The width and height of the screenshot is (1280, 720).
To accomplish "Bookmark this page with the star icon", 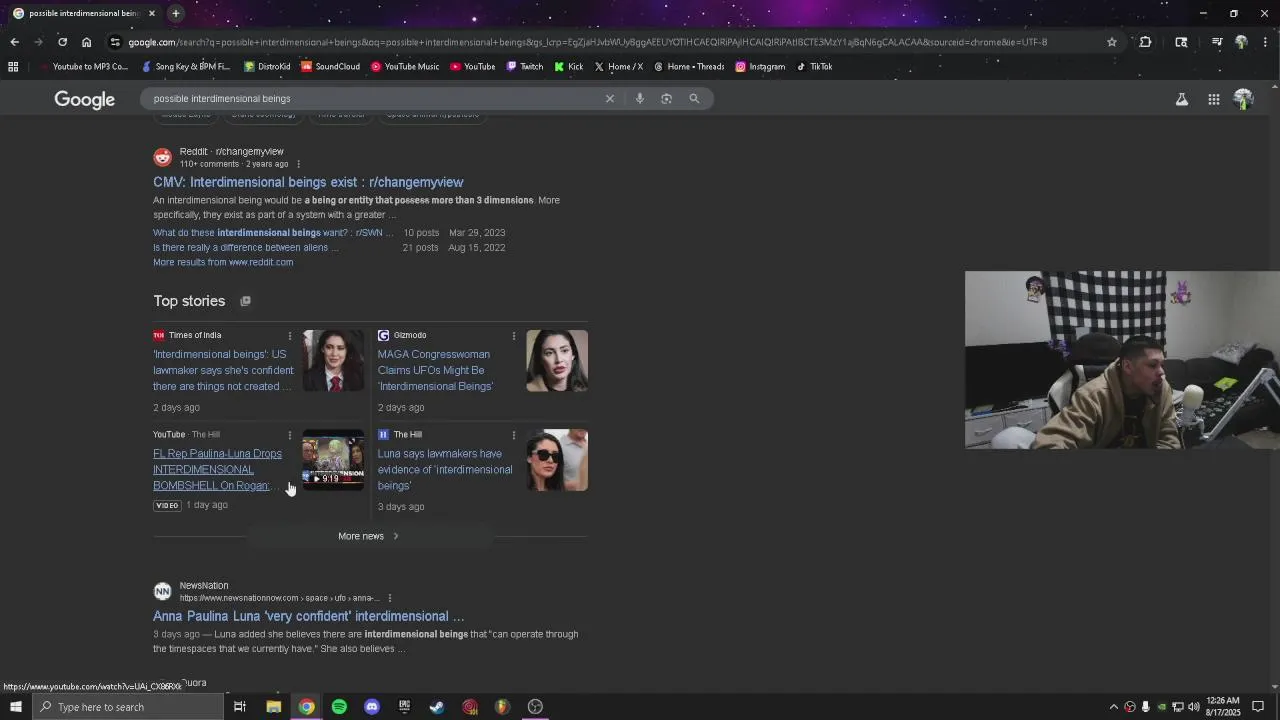I will point(1111,42).
